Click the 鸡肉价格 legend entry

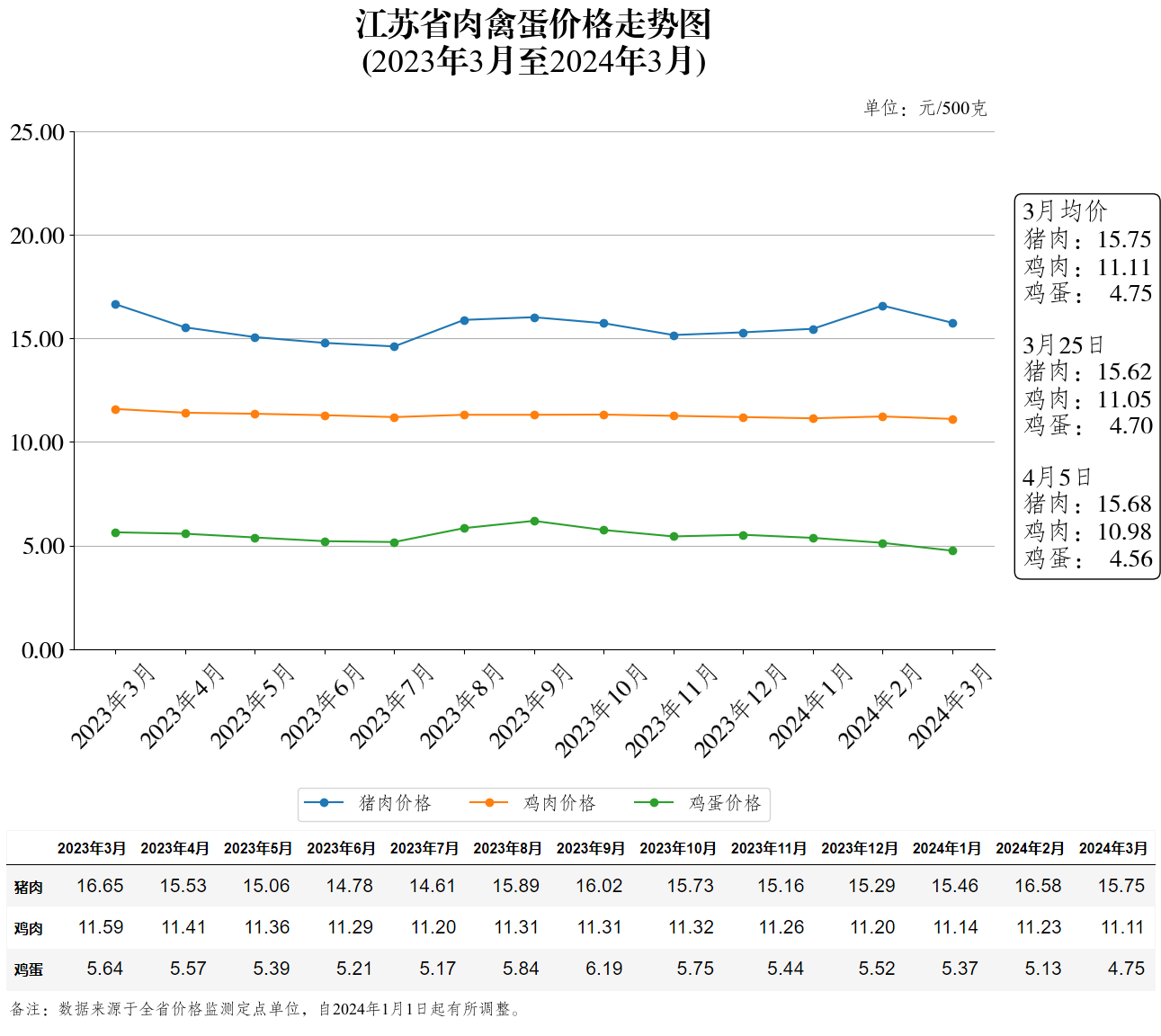(558, 803)
